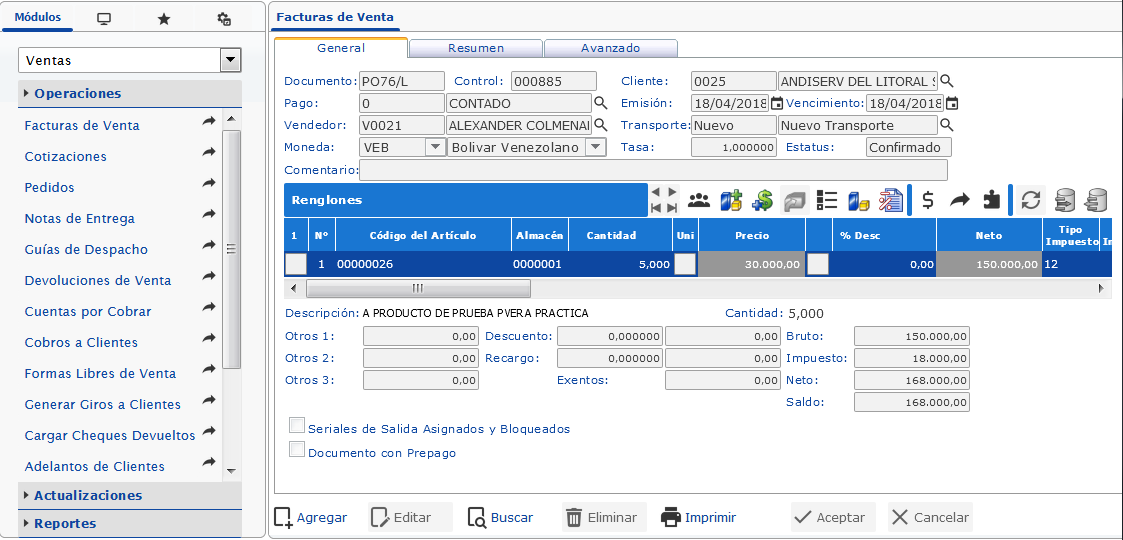This screenshot has width=1123, height=540.
Task: Click the percent document icon in Renglones toolbar
Action: coord(890,200)
